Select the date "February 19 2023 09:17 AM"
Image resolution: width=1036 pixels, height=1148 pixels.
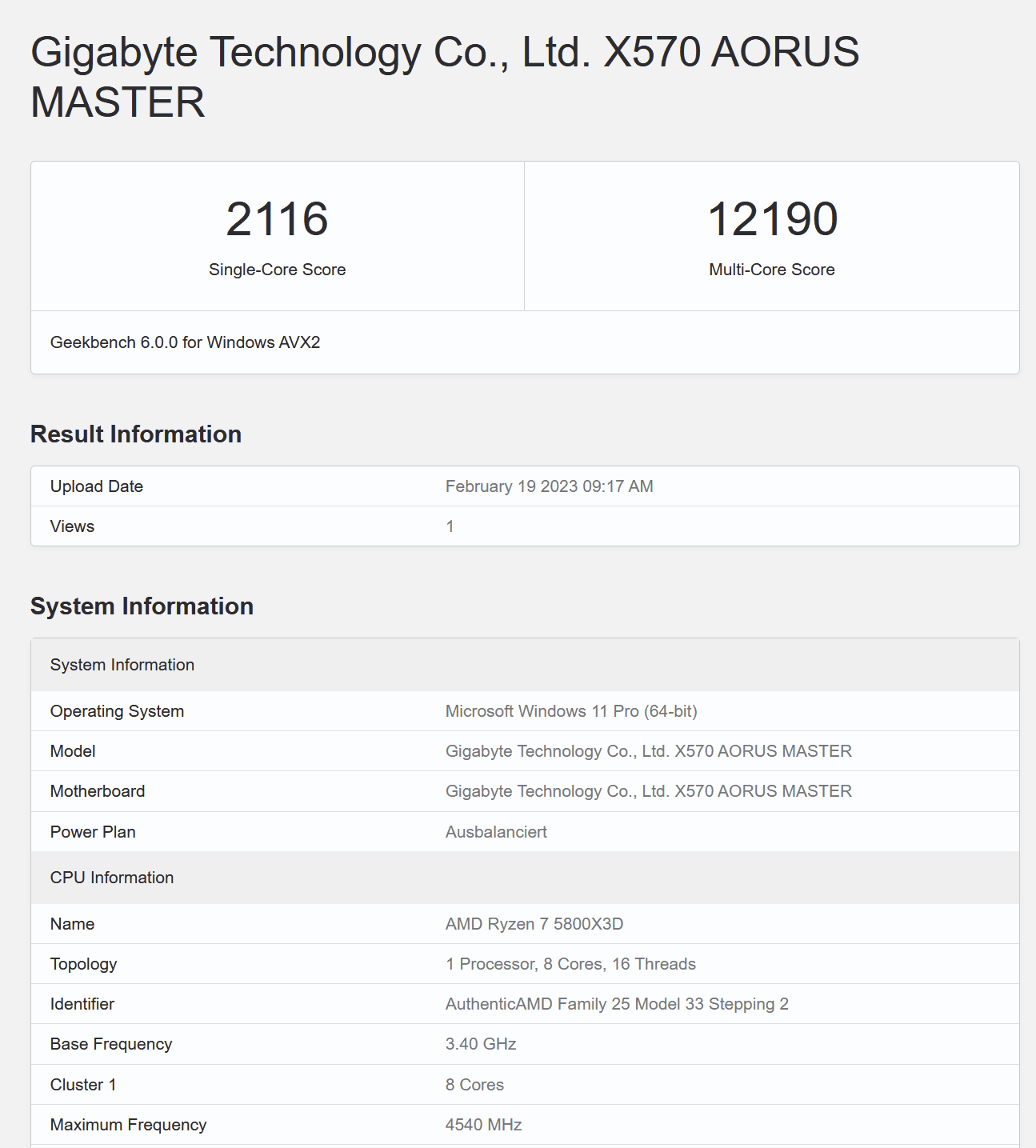550,486
